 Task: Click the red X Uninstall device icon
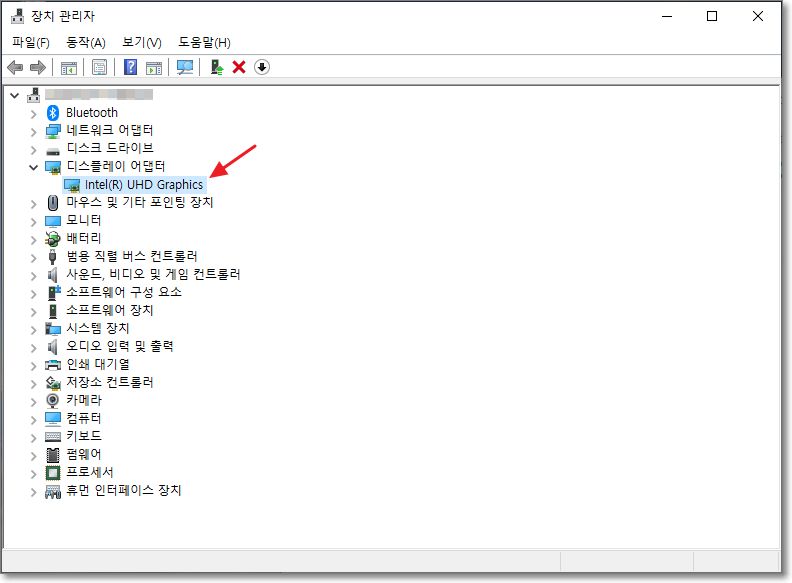(239, 67)
